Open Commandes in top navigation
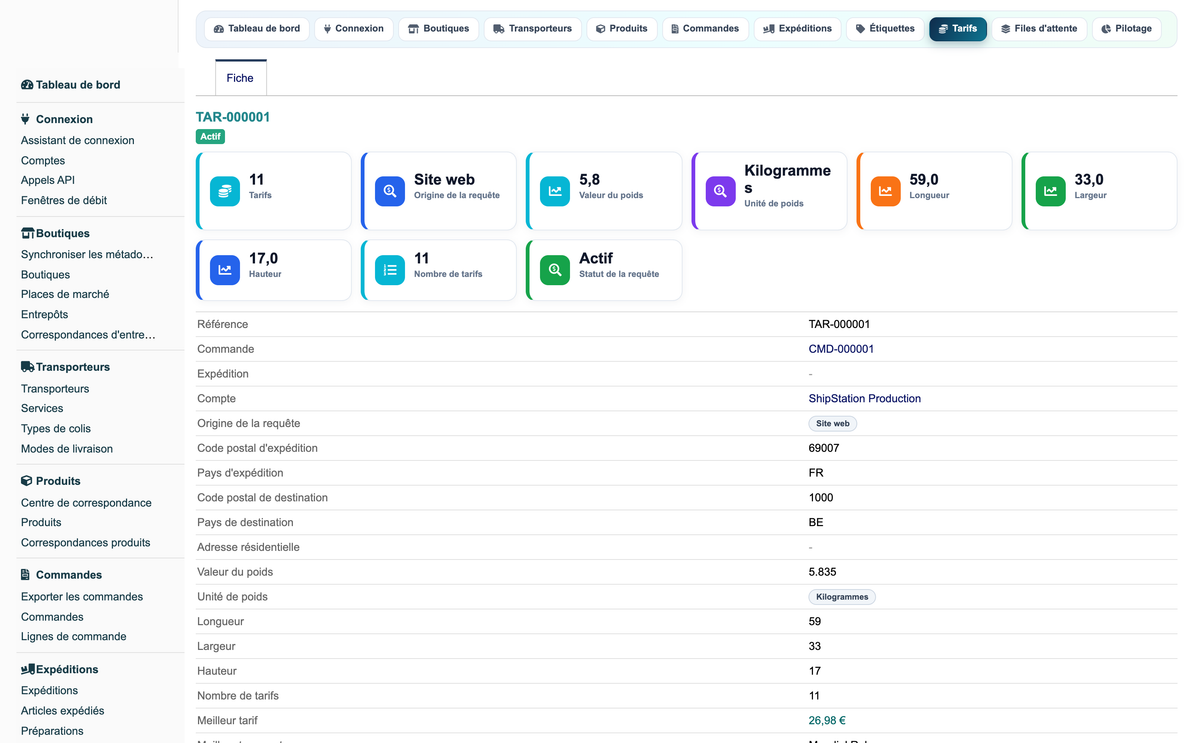The width and height of the screenshot is (1200, 743). 705,29
